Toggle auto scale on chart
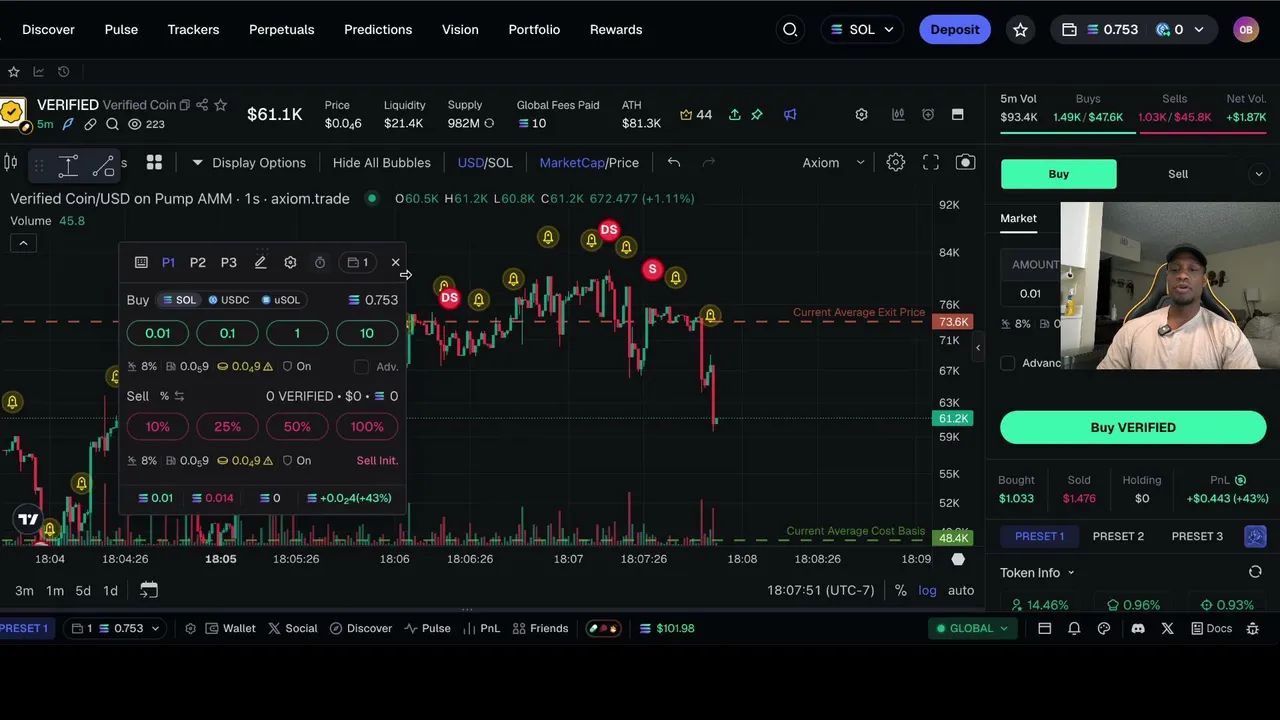 (x=961, y=590)
